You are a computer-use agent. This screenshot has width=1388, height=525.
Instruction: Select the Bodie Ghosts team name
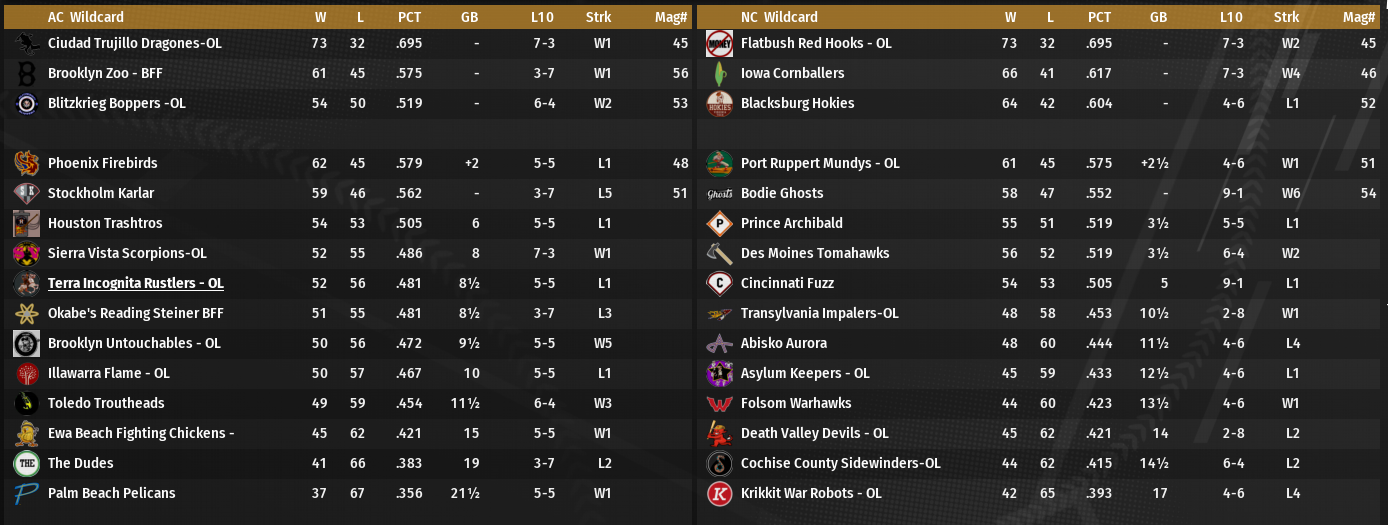pyautogui.click(x=782, y=193)
